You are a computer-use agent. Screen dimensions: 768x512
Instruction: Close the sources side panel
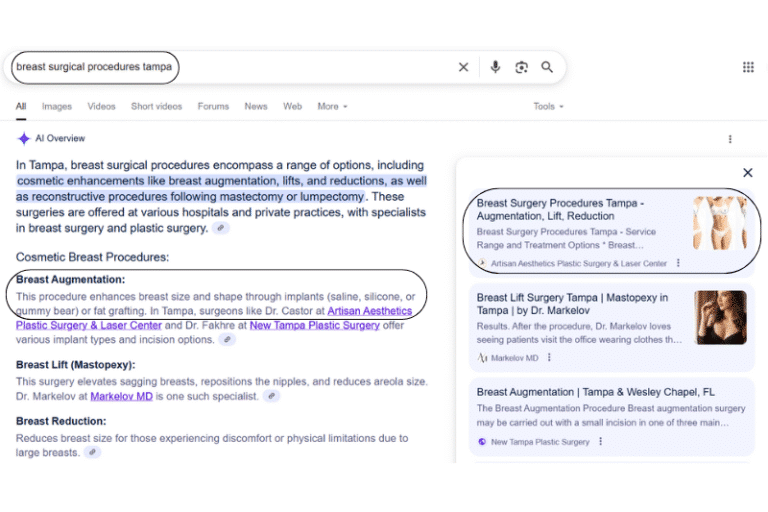(747, 172)
